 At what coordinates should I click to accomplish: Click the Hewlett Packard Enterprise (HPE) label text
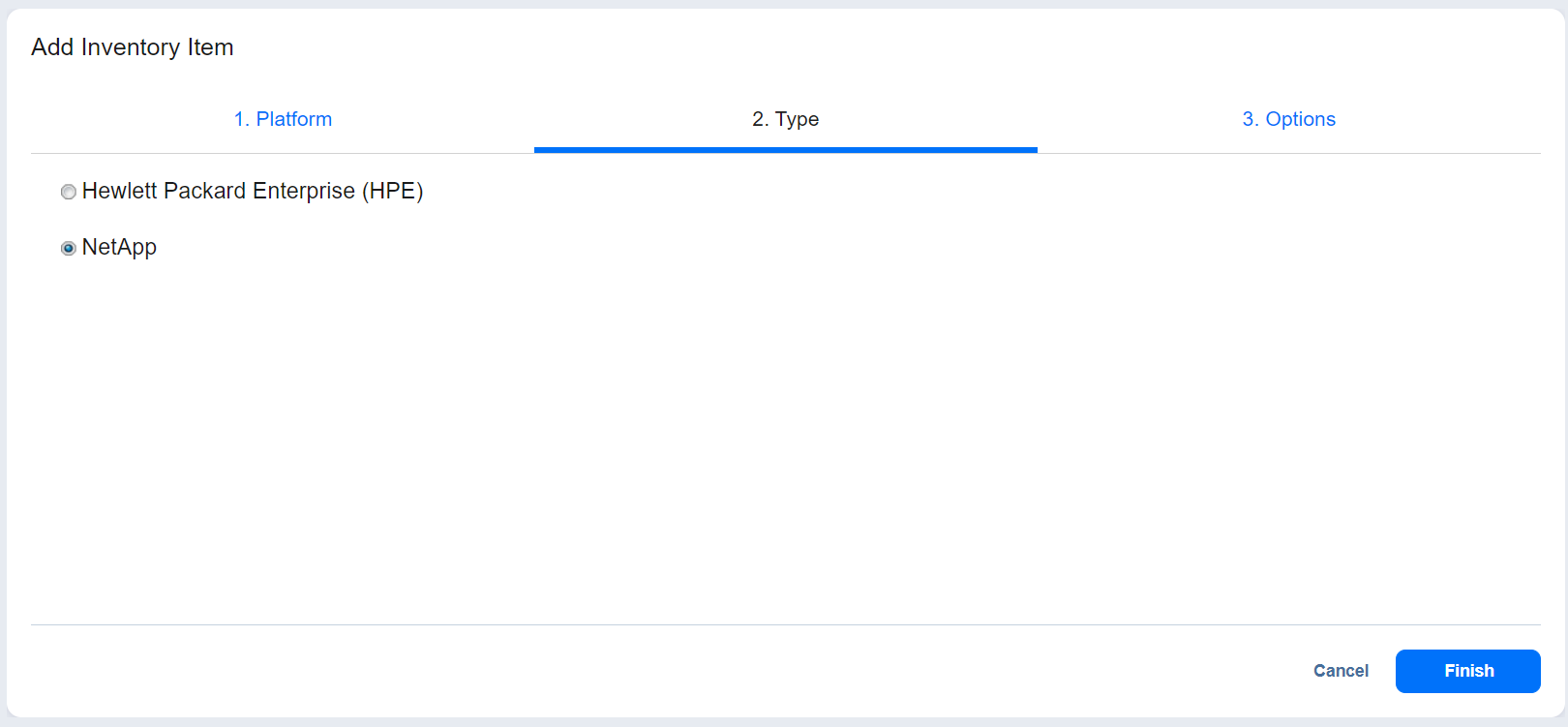click(x=252, y=191)
